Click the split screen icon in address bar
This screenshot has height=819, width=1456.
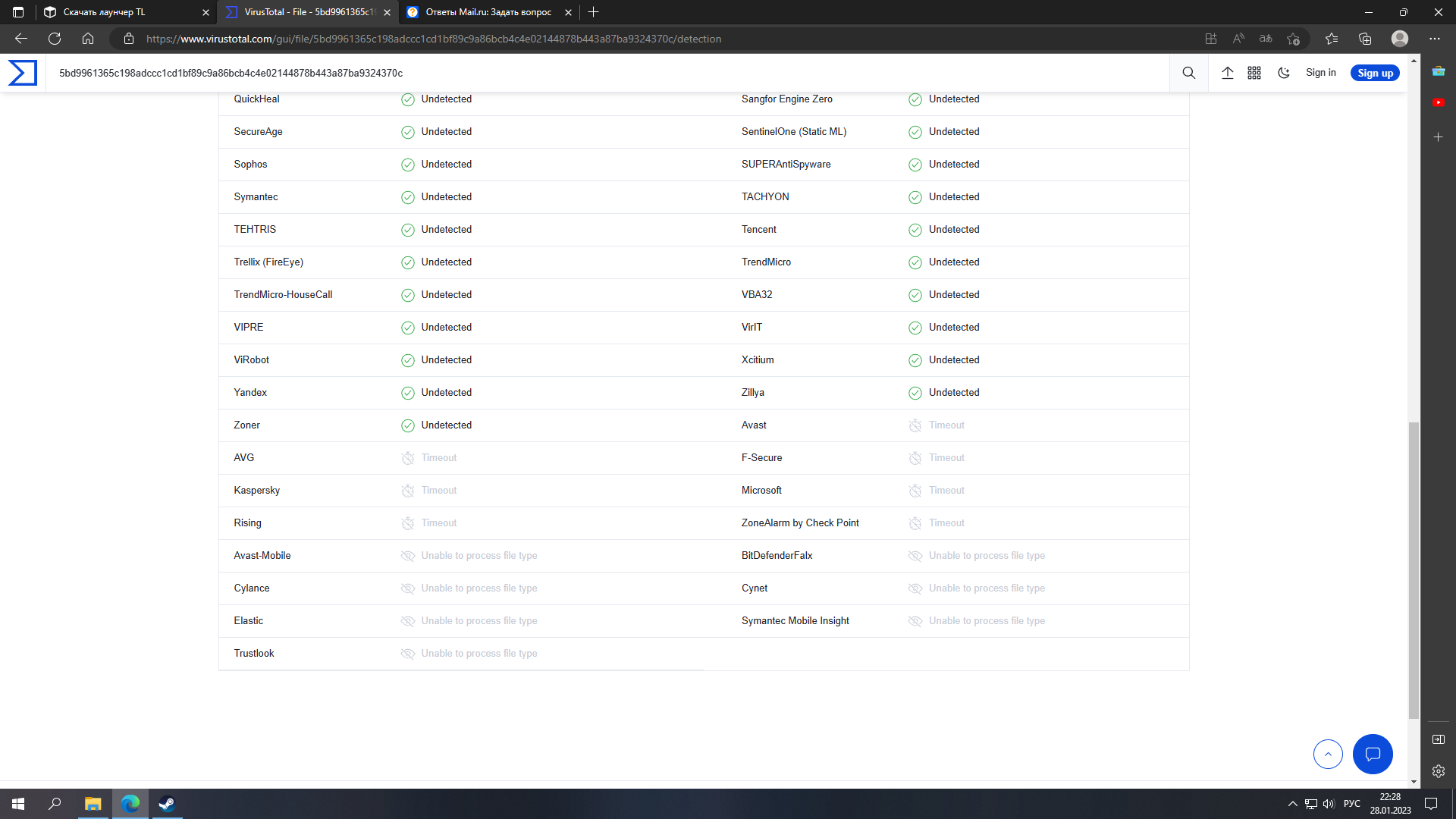(1211, 39)
